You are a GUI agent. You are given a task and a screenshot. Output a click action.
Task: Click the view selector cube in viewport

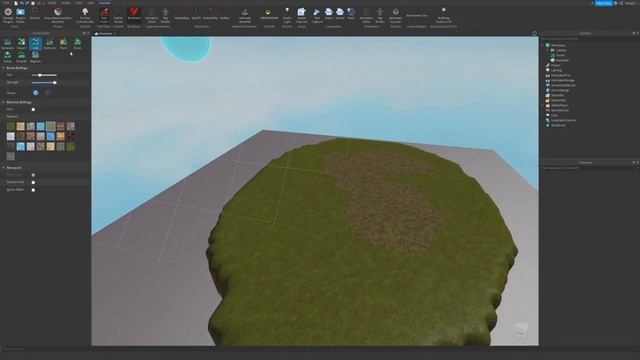coord(520,330)
